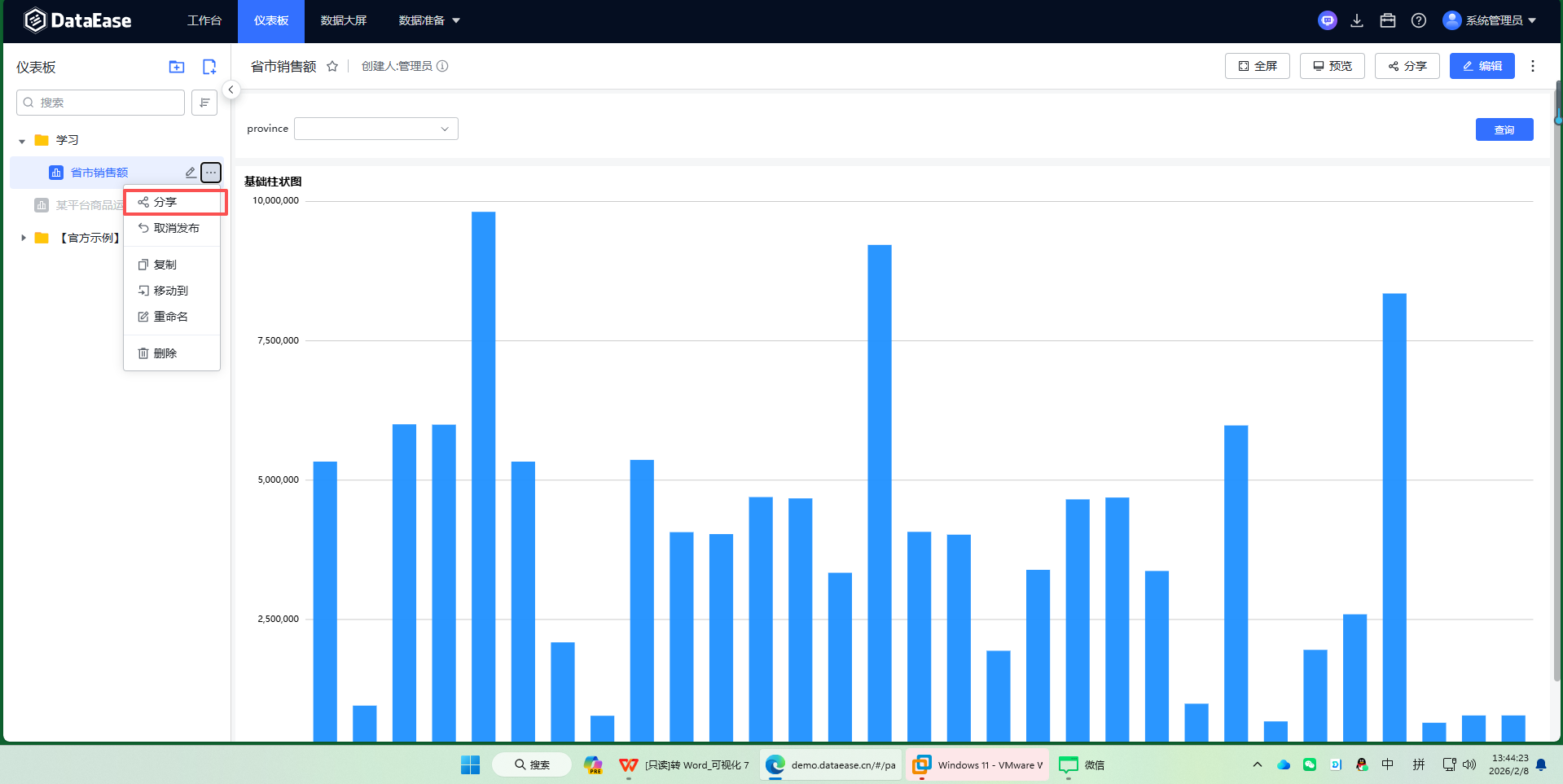Open the VMware Windows 11 taskbar item
The width and height of the screenshot is (1563, 784).
pos(978,764)
